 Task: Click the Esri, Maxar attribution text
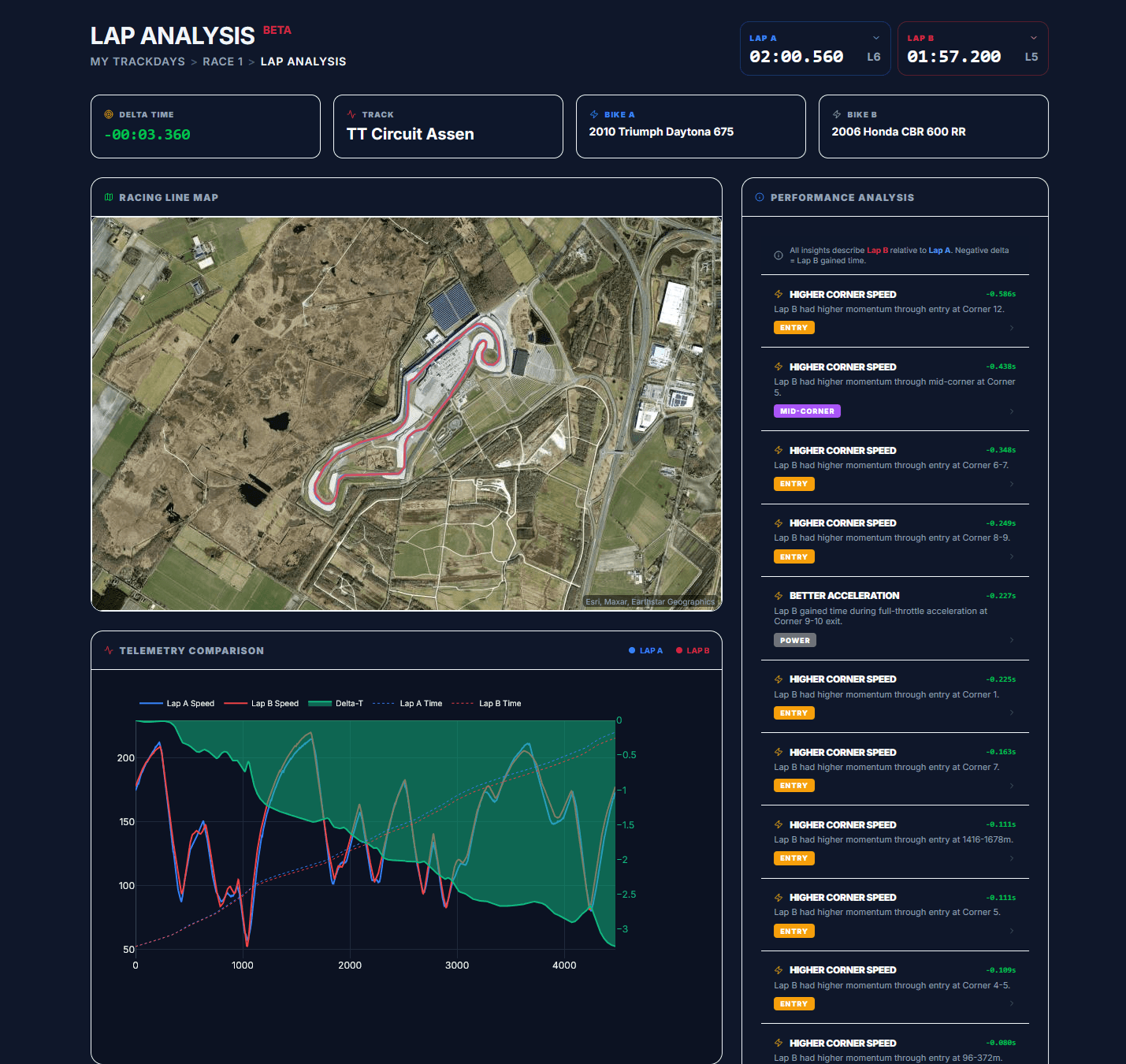650,601
